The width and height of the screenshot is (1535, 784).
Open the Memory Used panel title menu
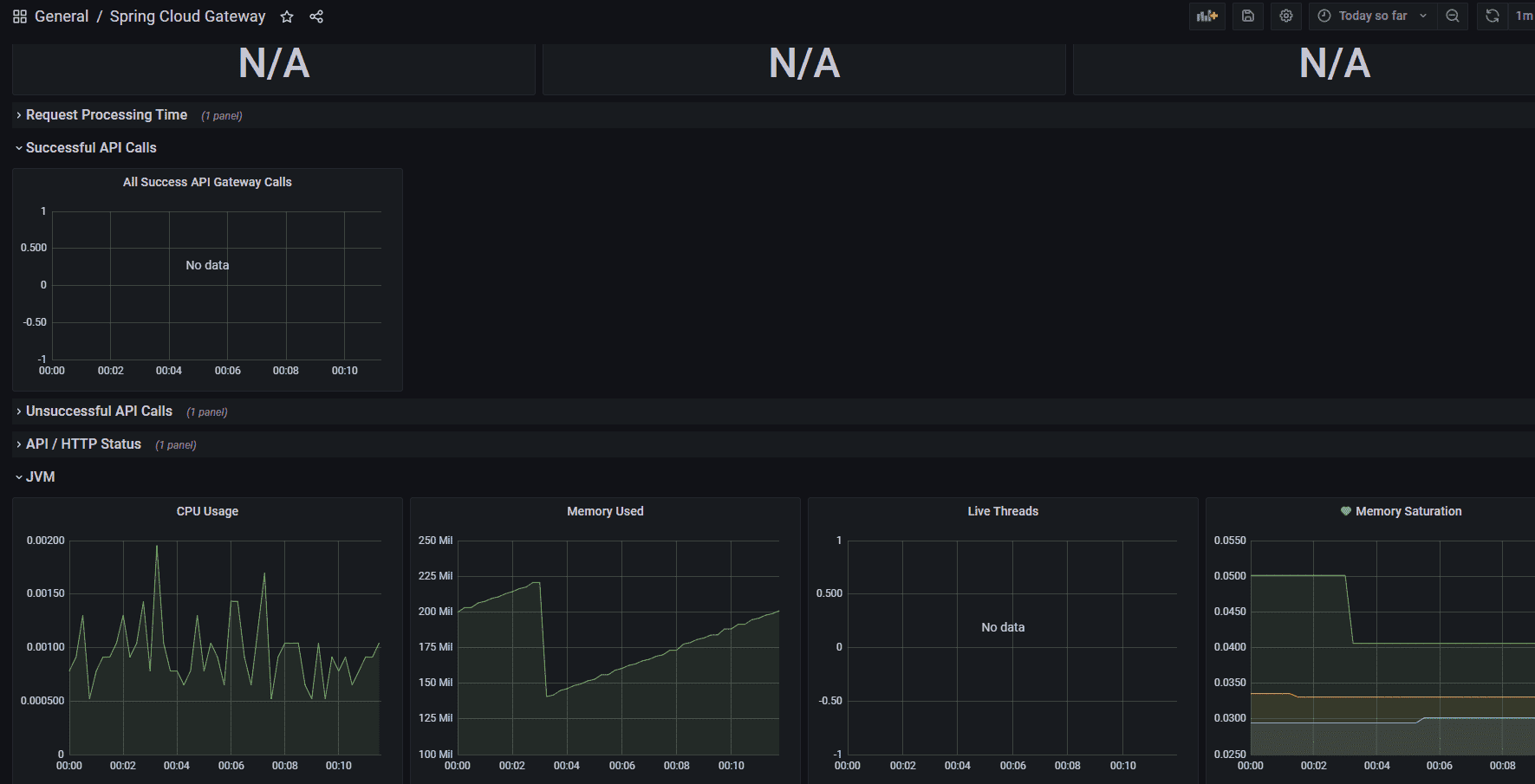coord(605,511)
